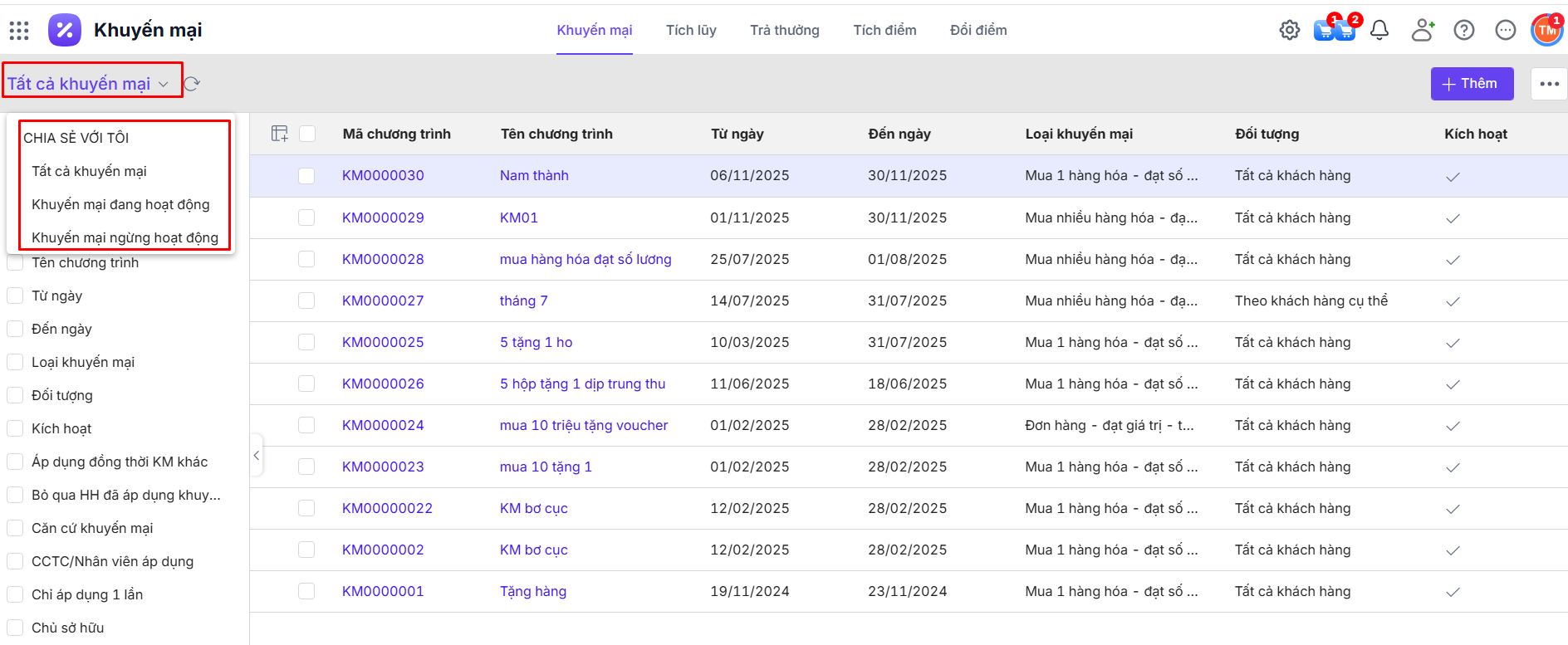Open the app launcher grid icon
Screen dimensions: 1568x645
click(x=19, y=31)
